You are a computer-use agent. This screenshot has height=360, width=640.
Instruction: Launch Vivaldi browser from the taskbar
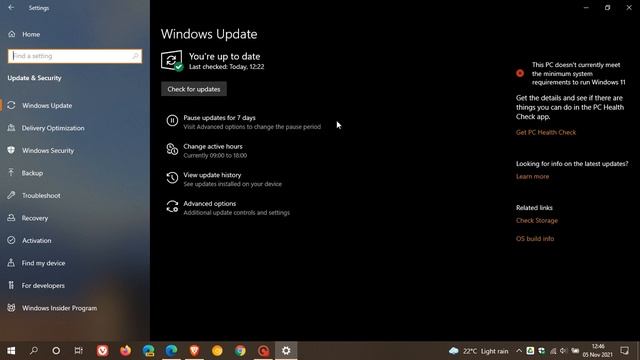(x=102, y=351)
